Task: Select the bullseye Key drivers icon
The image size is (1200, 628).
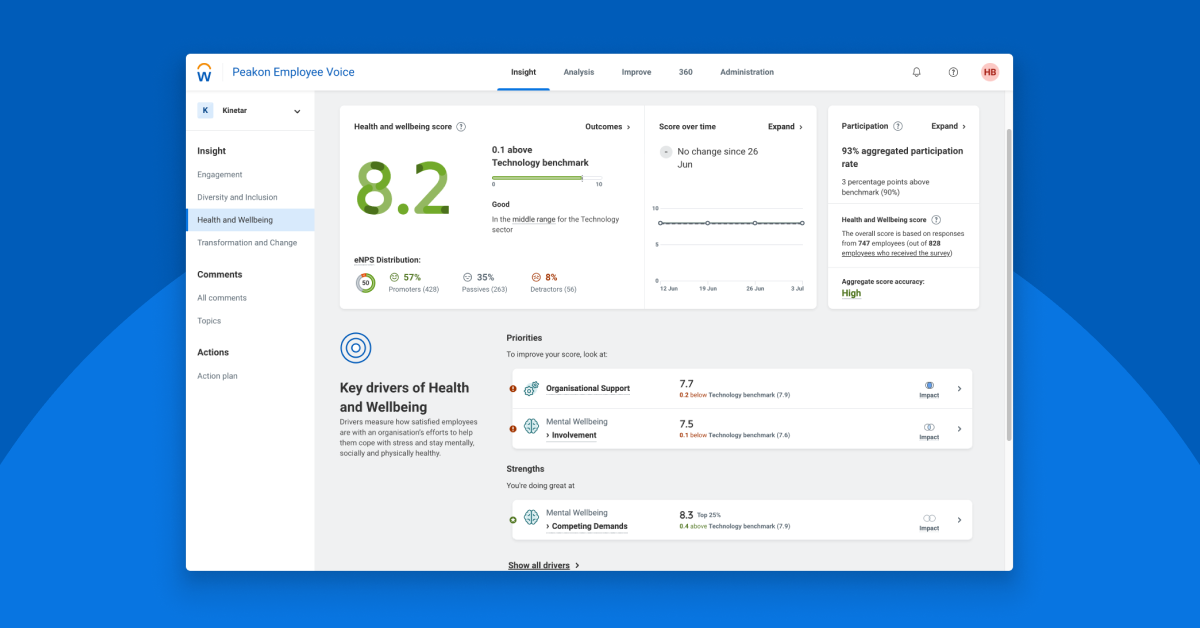Action: tap(355, 348)
